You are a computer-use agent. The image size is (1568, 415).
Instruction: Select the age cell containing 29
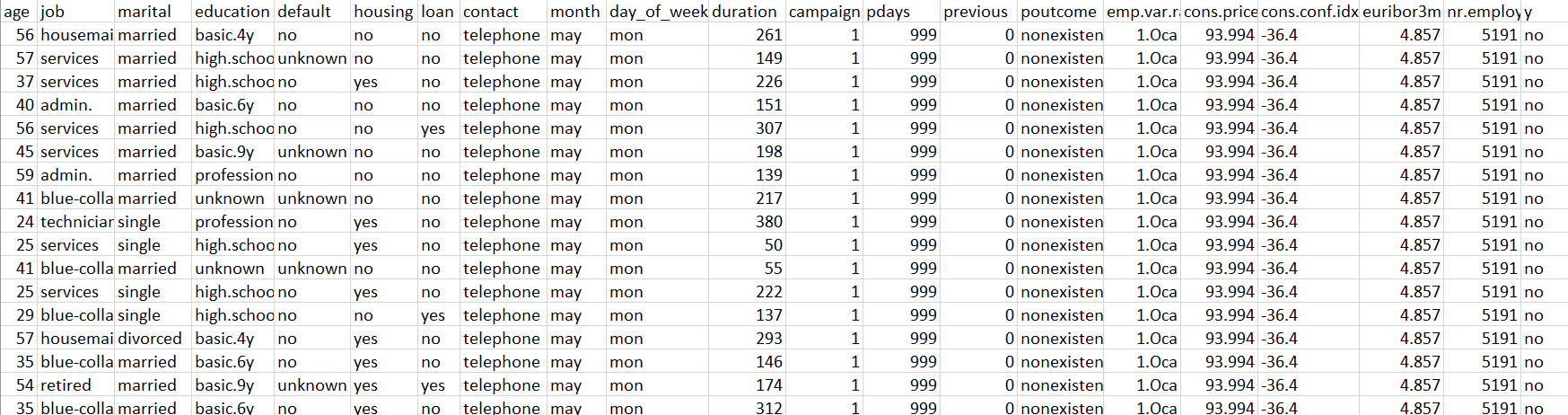coord(19,315)
